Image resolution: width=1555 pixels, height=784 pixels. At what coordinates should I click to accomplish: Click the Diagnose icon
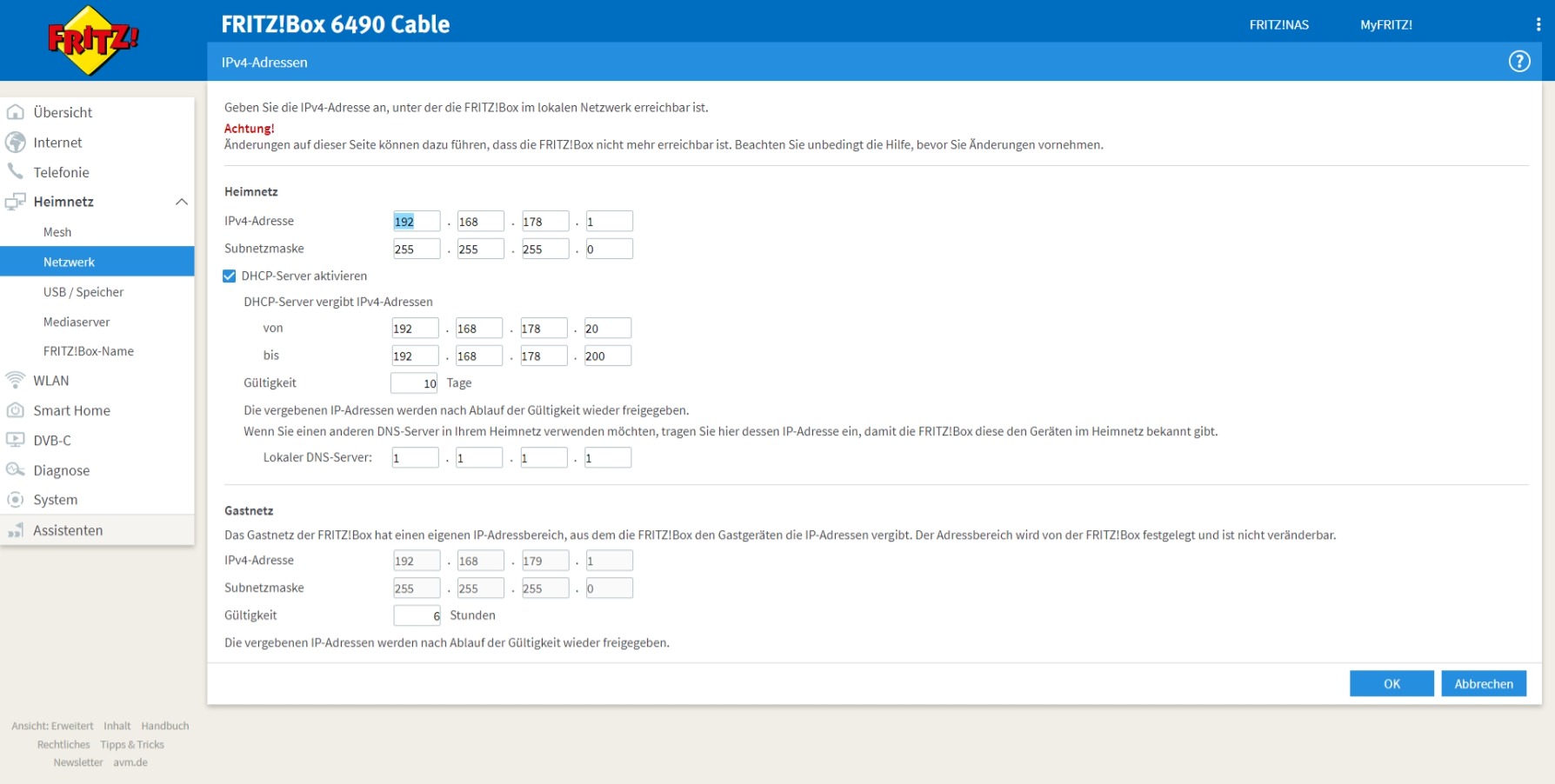pos(15,470)
